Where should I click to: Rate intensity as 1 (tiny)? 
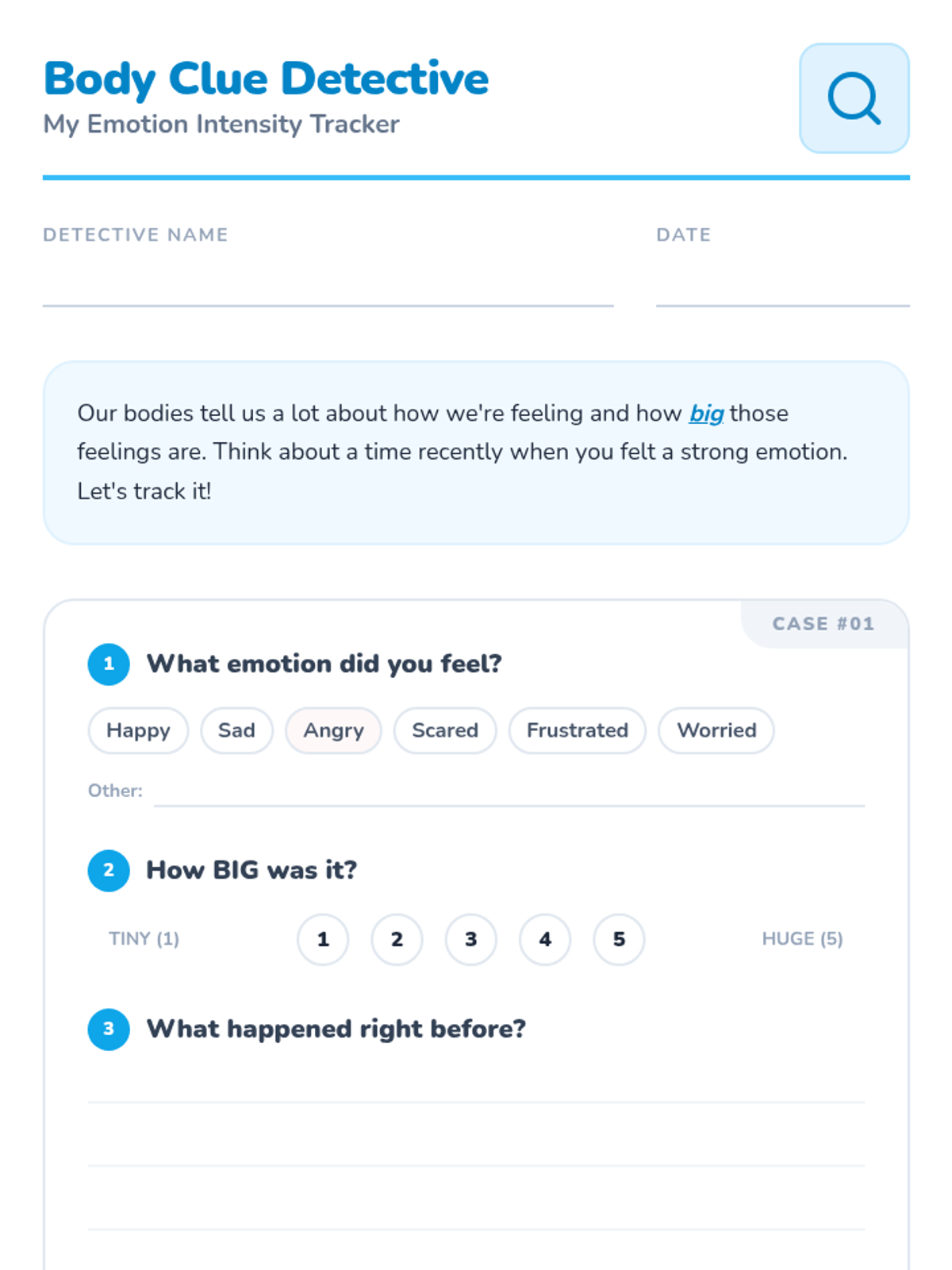click(x=323, y=940)
